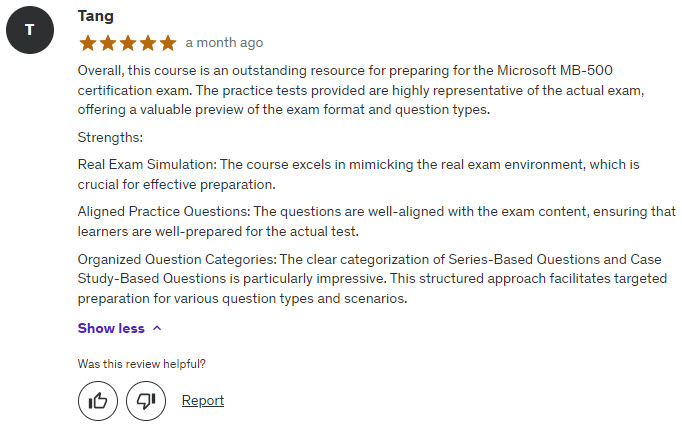
Task: Click the 'a month ago' timestamp
Action: point(224,43)
